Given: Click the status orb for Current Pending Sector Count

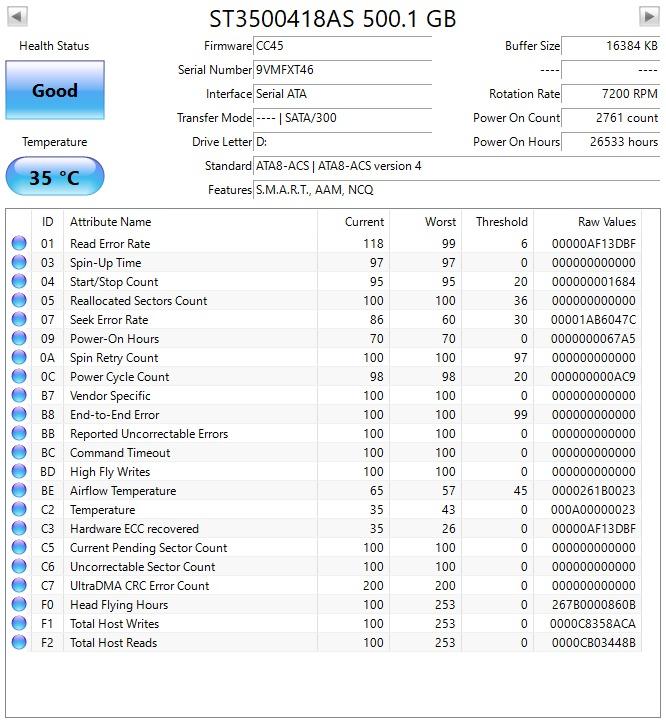Looking at the screenshot, I should click(x=19, y=547).
